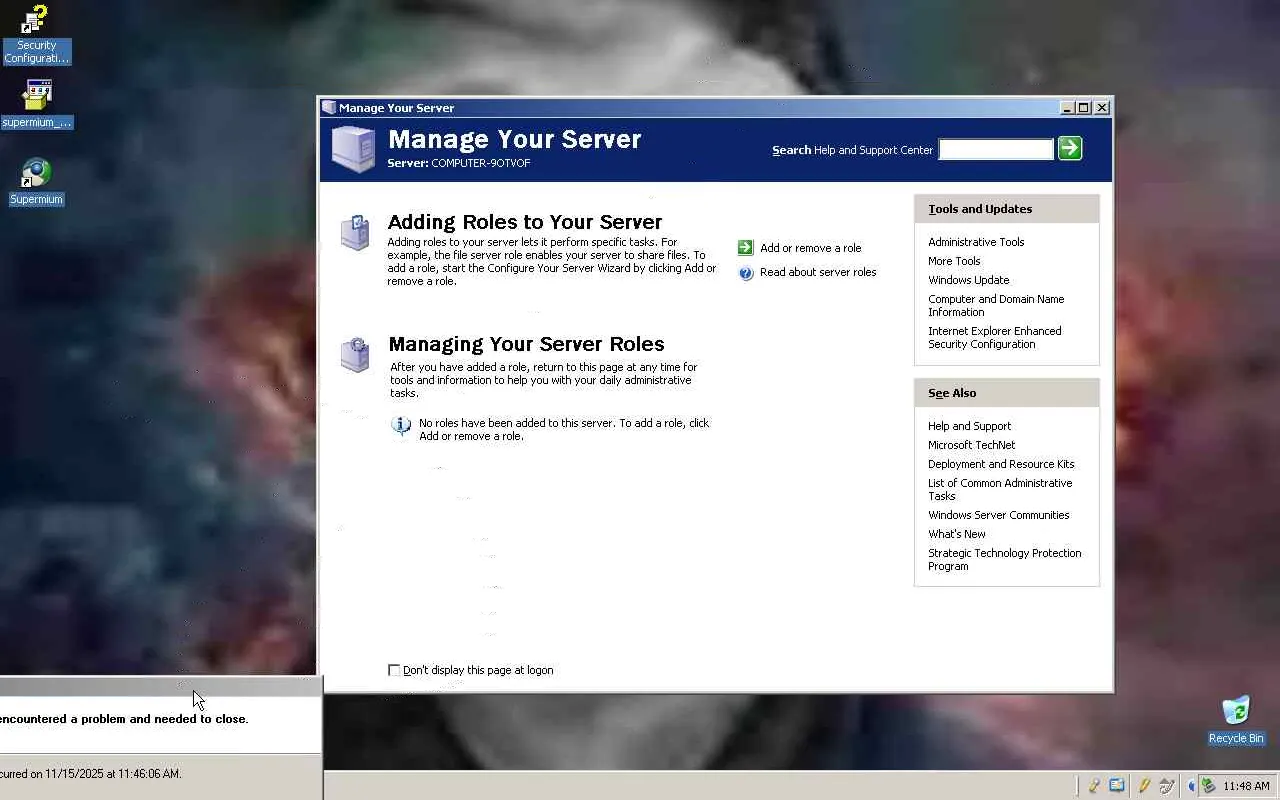The height and width of the screenshot is (800, 1280).
Task: Select the Supermium browser shortcut on desktop
Action: pyautogui.click(x=36, y=182)
